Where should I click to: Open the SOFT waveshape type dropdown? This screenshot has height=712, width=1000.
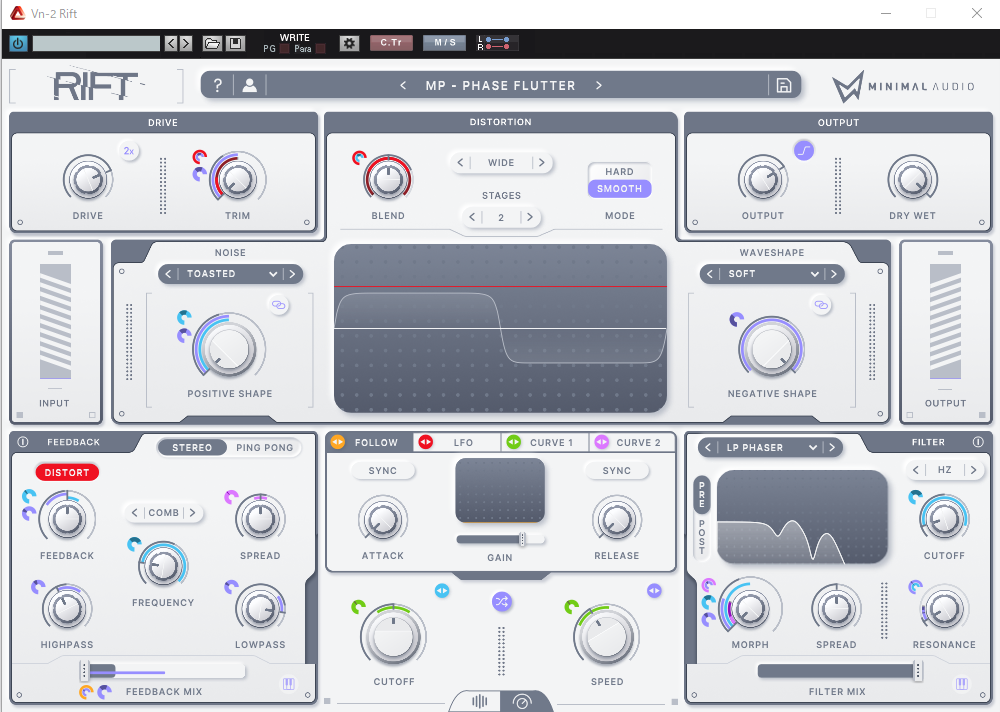(773, 274)
